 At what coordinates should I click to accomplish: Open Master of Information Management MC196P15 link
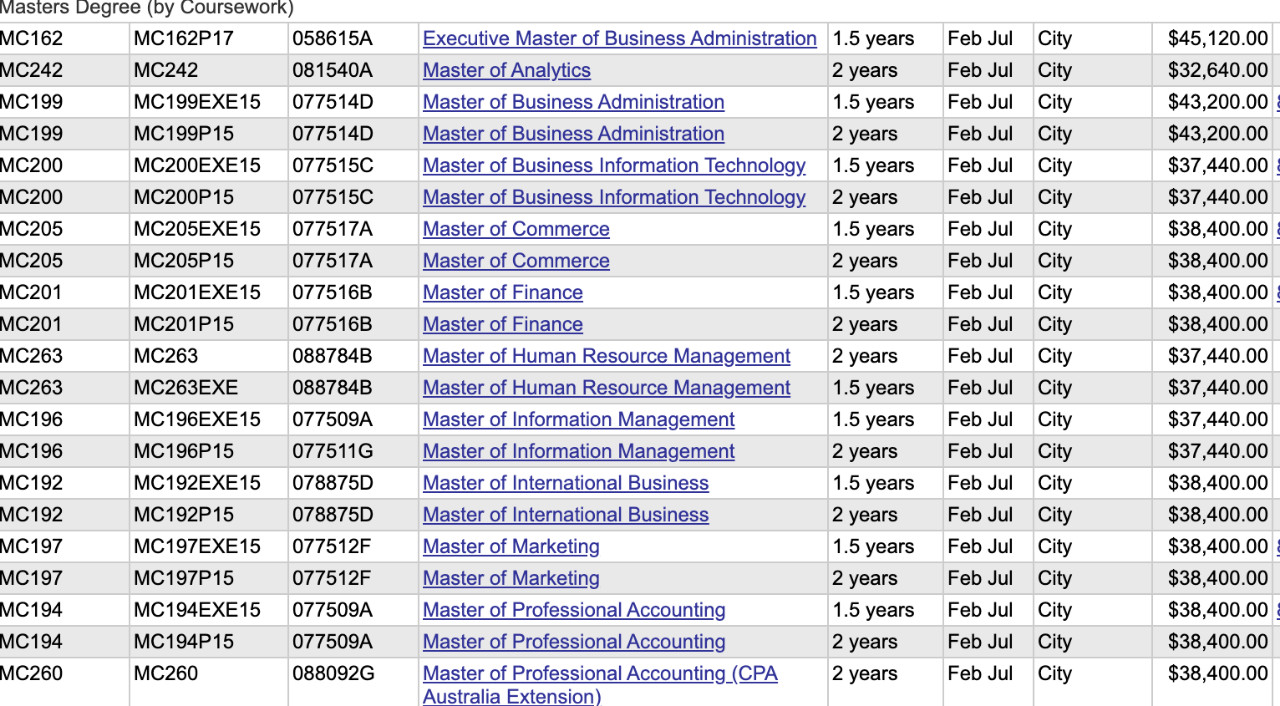(579, 451)
